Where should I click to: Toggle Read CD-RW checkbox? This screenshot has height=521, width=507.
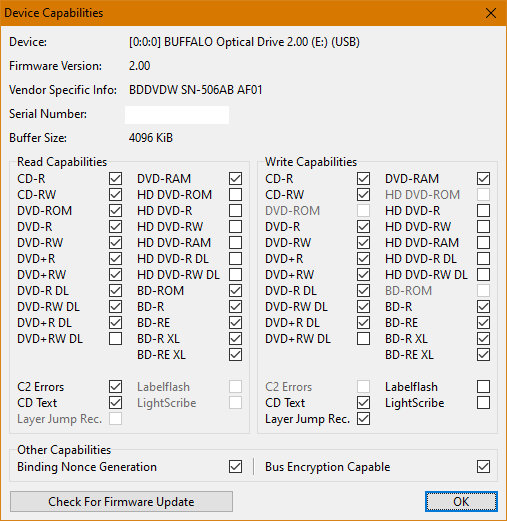115,195
